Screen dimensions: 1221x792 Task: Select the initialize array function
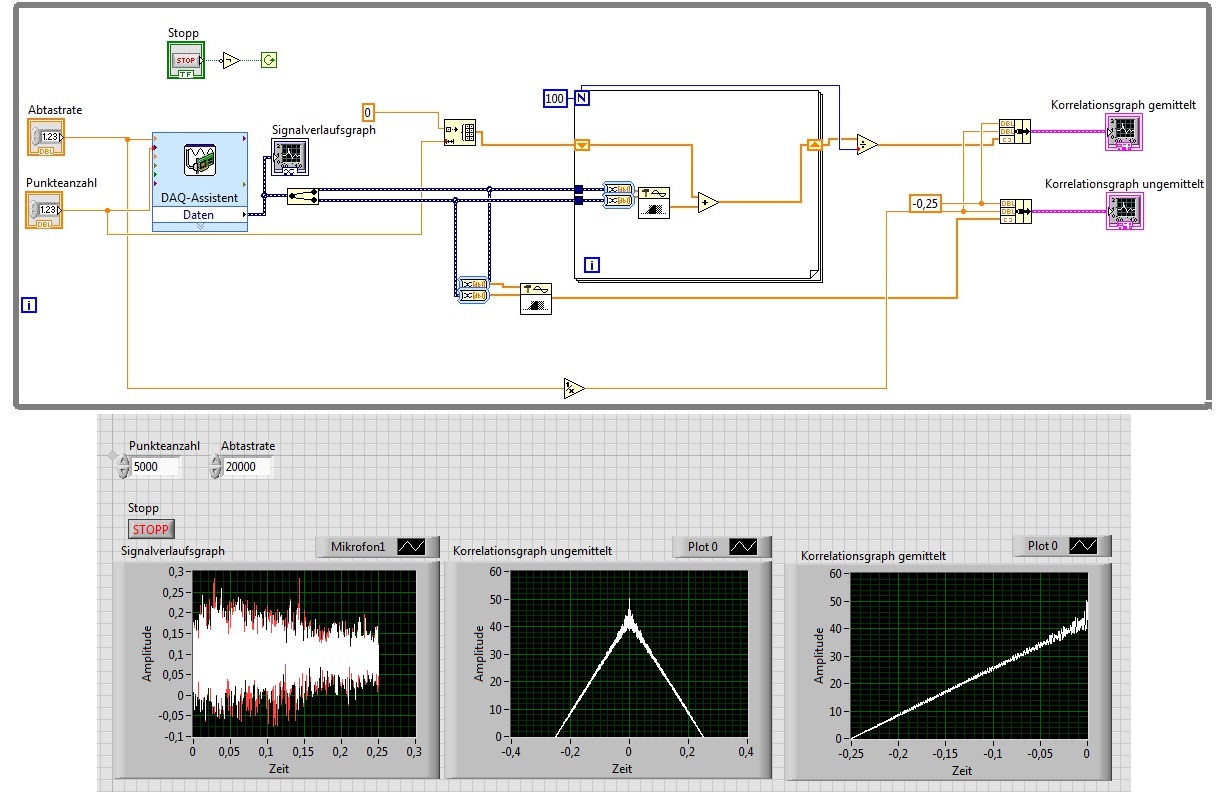coord(461,132)
